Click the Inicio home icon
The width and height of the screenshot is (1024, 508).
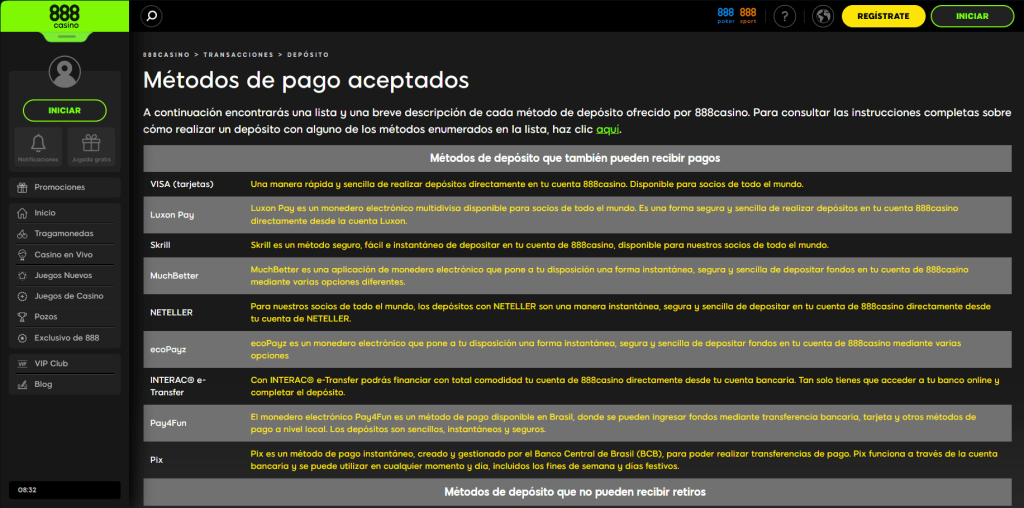tap(22, 213)
